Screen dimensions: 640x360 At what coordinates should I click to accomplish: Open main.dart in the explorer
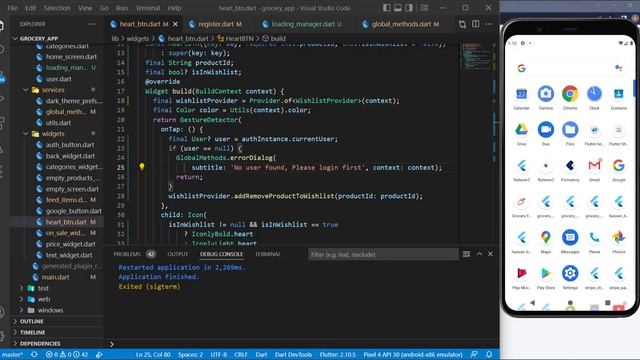(x=55, y=277)
